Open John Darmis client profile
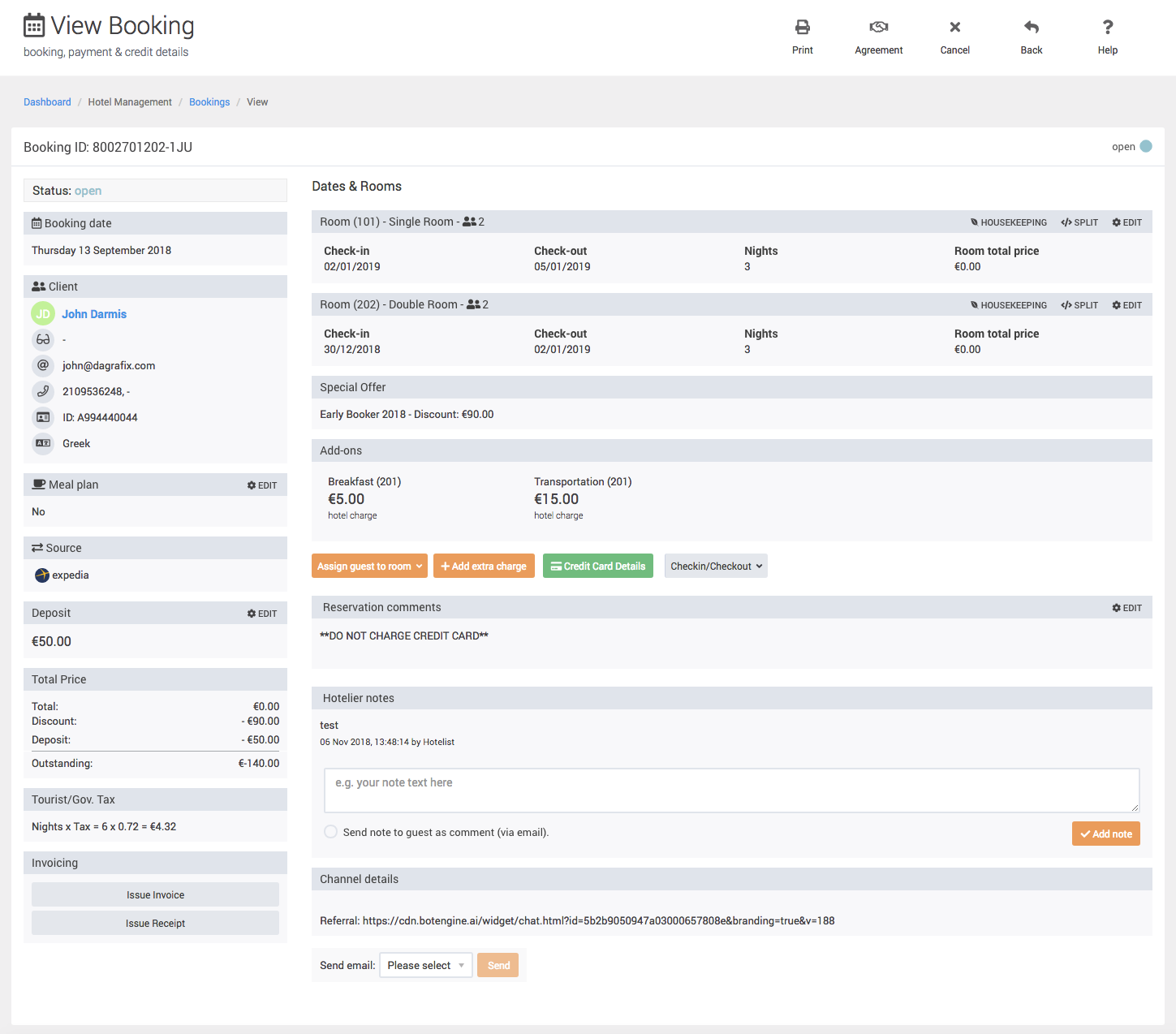This screenshot has width=1176, height=1034. [94, 314]
